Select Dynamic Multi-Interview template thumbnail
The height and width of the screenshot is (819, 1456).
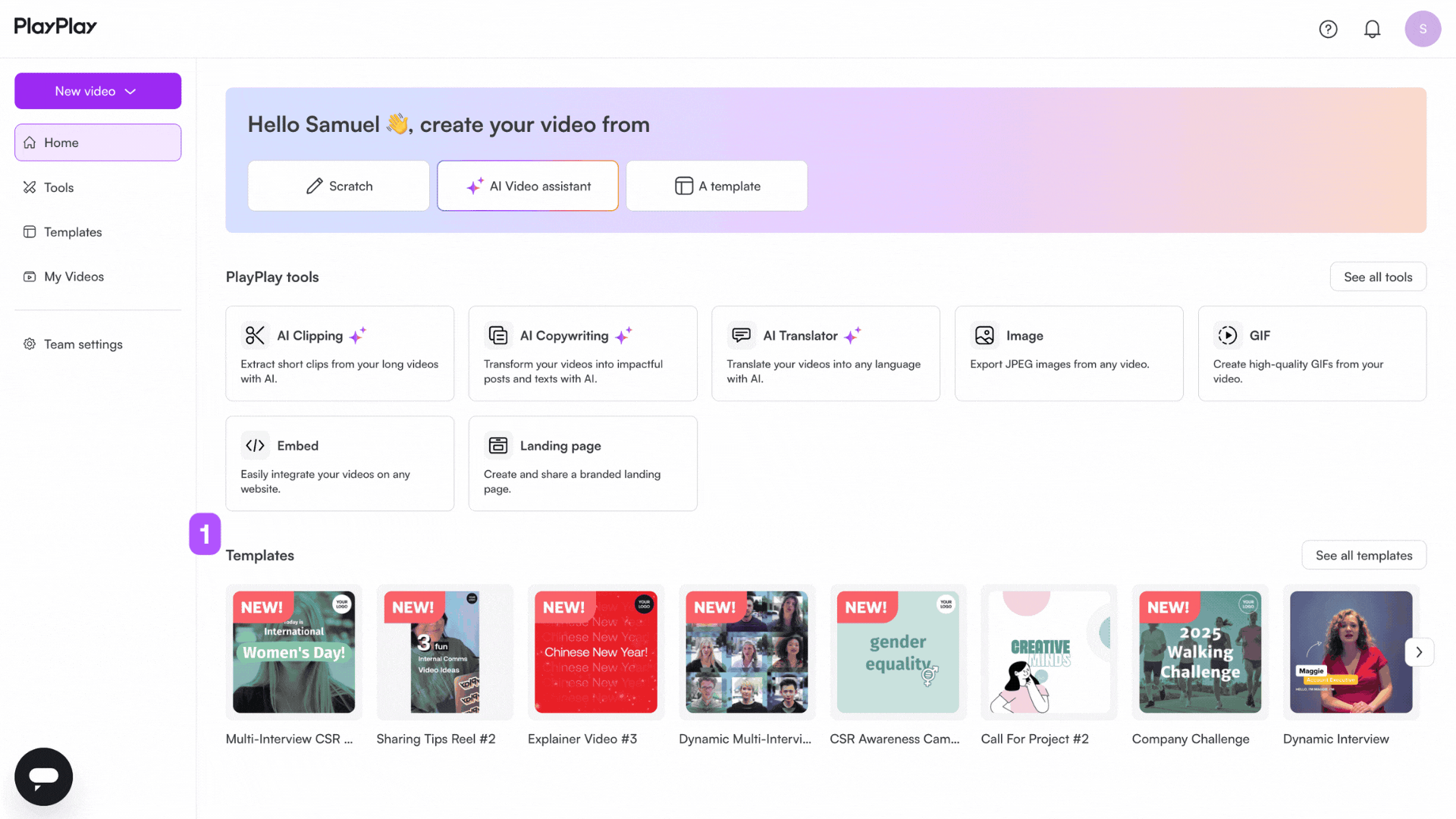pos(747,652)
